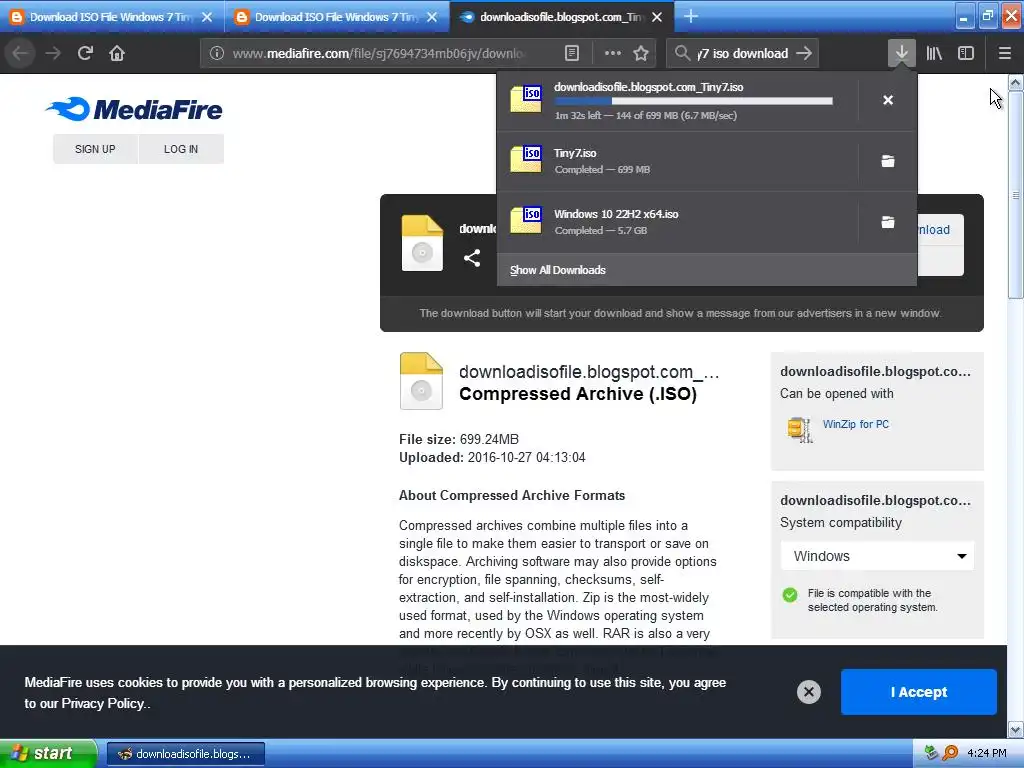Click 'Uploaded: 2016-10-27 04:13:04' text

pos(492,457)
